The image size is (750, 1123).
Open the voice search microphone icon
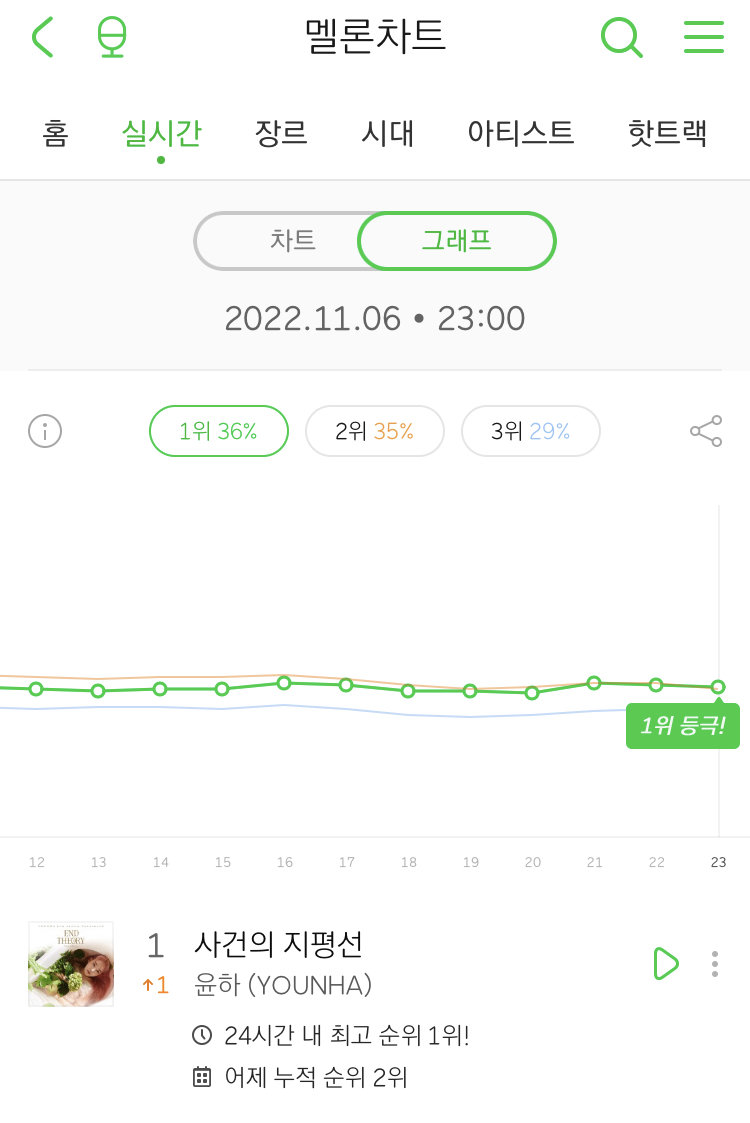click(x=112, y=37)
